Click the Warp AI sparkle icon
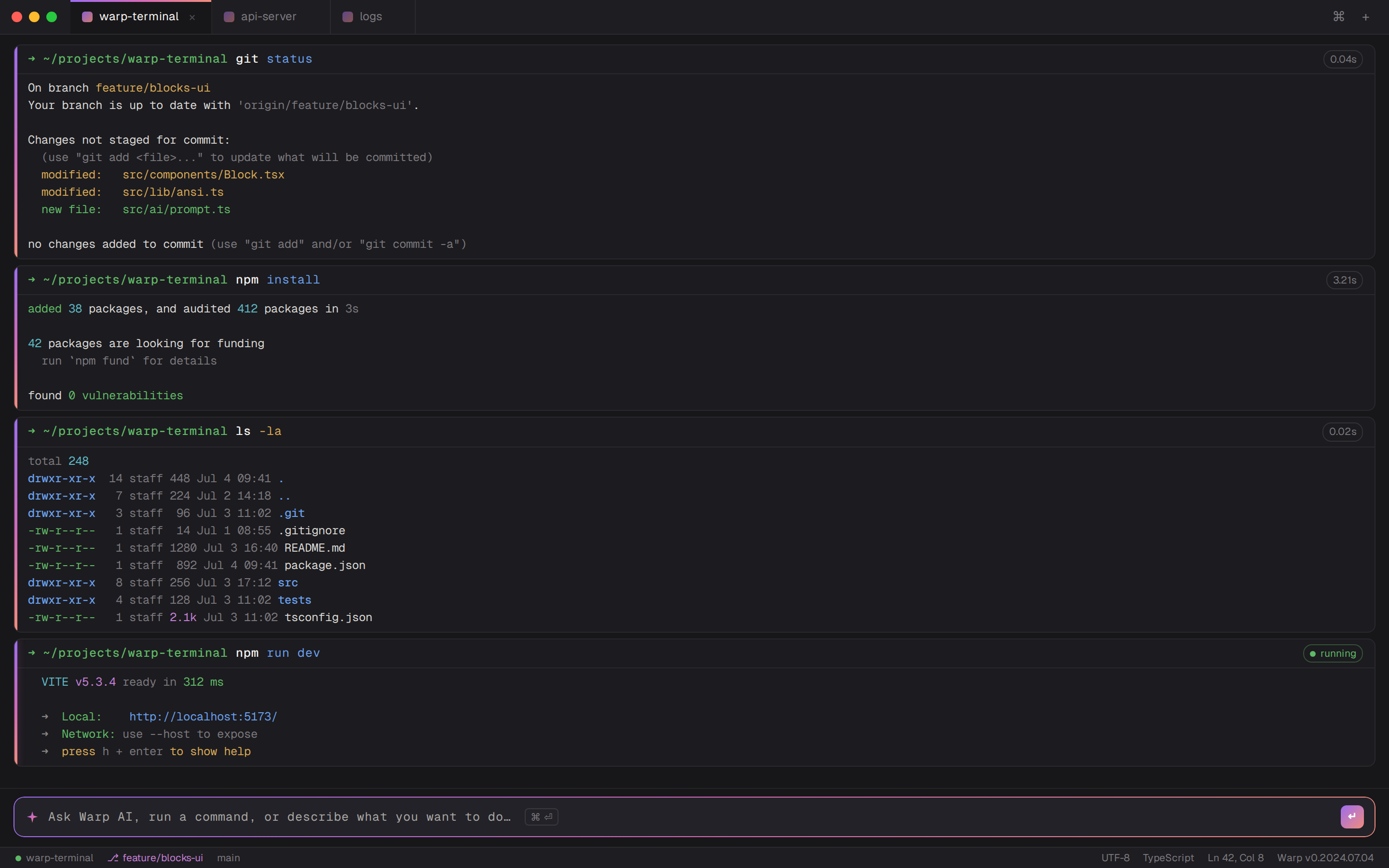 point(33,817)
